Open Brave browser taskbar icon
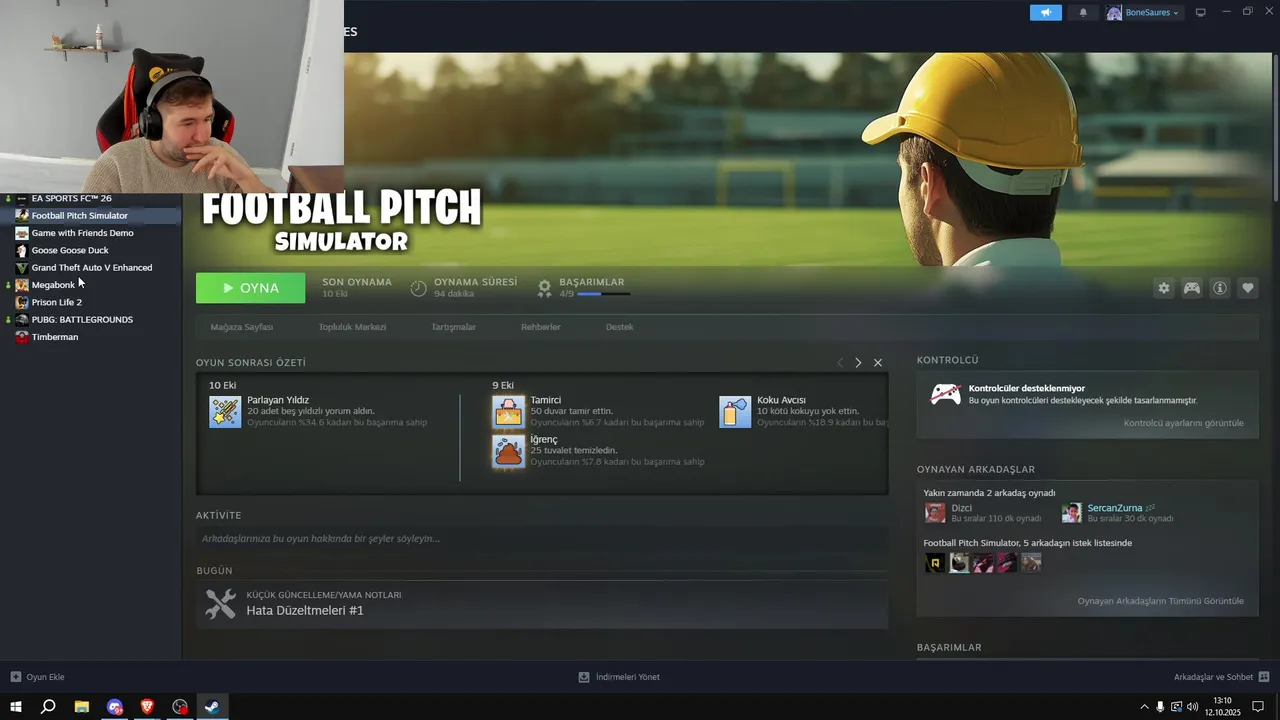Image resolution: width=1280 pixels, height=720 pixels. pyautogui.click(x=147, y=707)
